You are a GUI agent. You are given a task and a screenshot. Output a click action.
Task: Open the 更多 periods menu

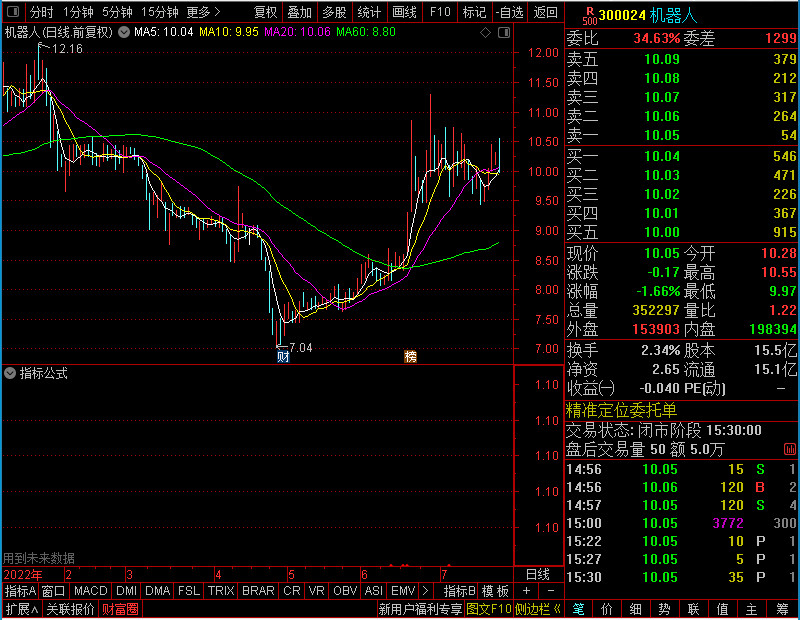pos(203,12)
